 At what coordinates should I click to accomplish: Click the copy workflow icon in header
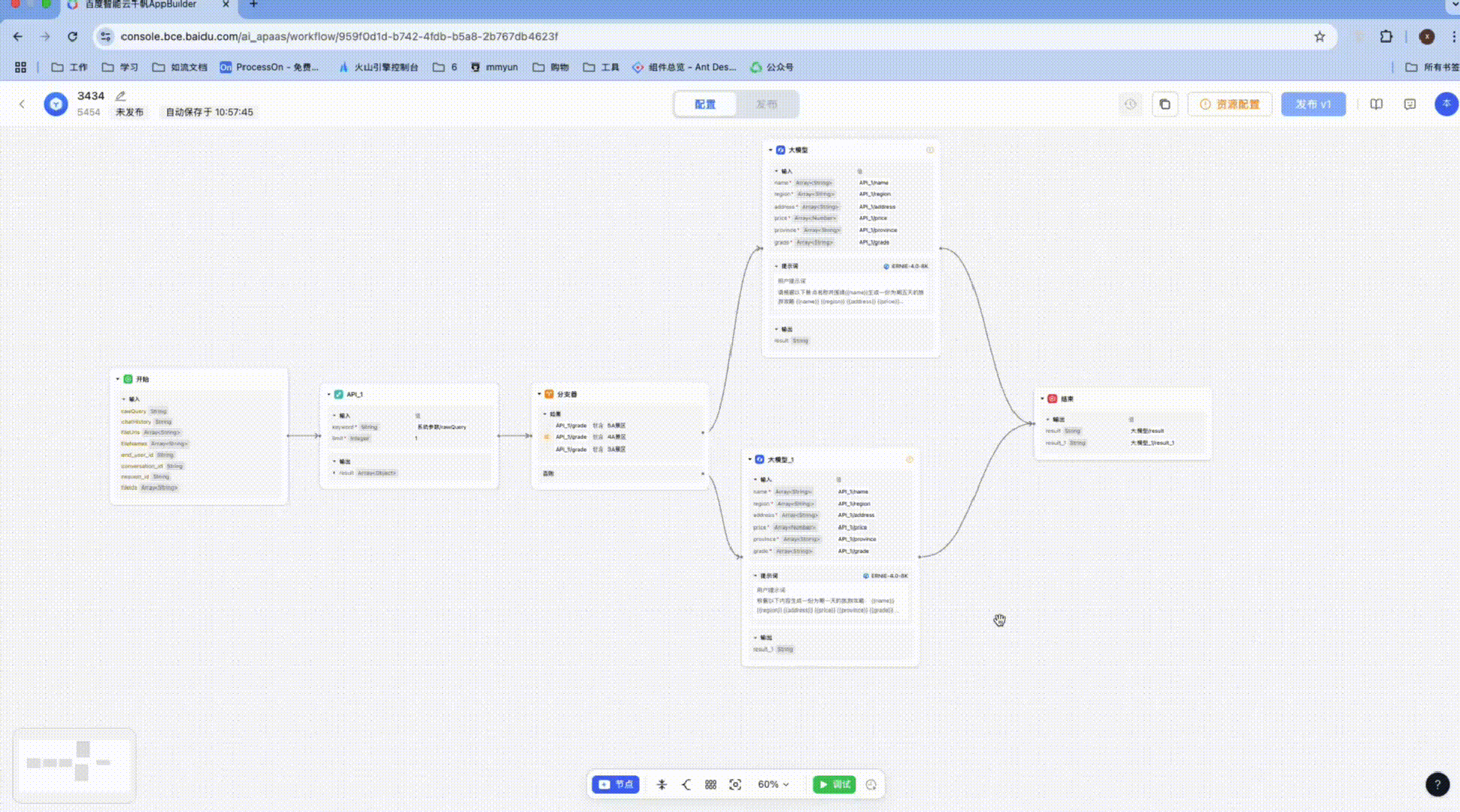click(x=1165, y=105)
